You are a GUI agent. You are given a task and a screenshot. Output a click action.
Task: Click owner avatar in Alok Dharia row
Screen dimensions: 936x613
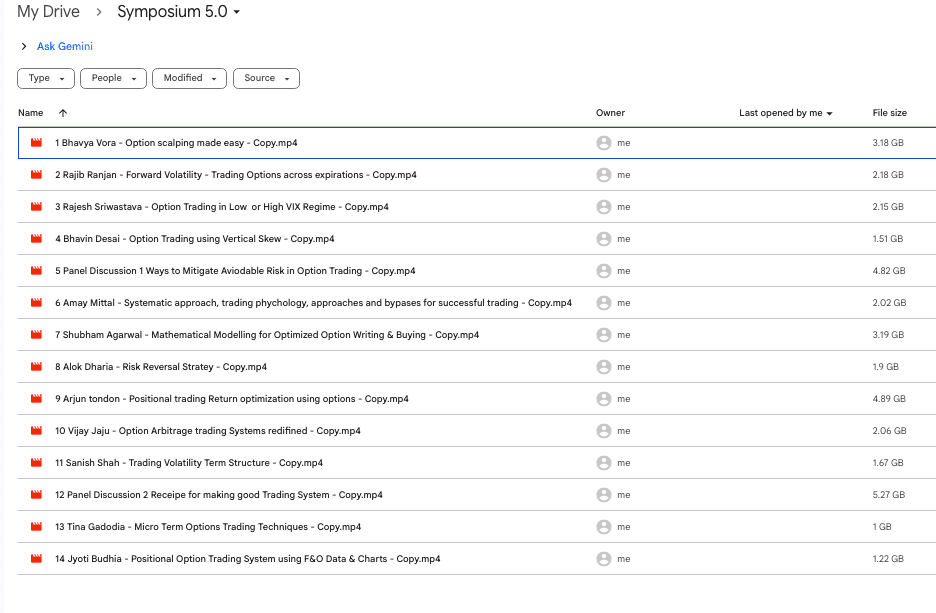604,366
